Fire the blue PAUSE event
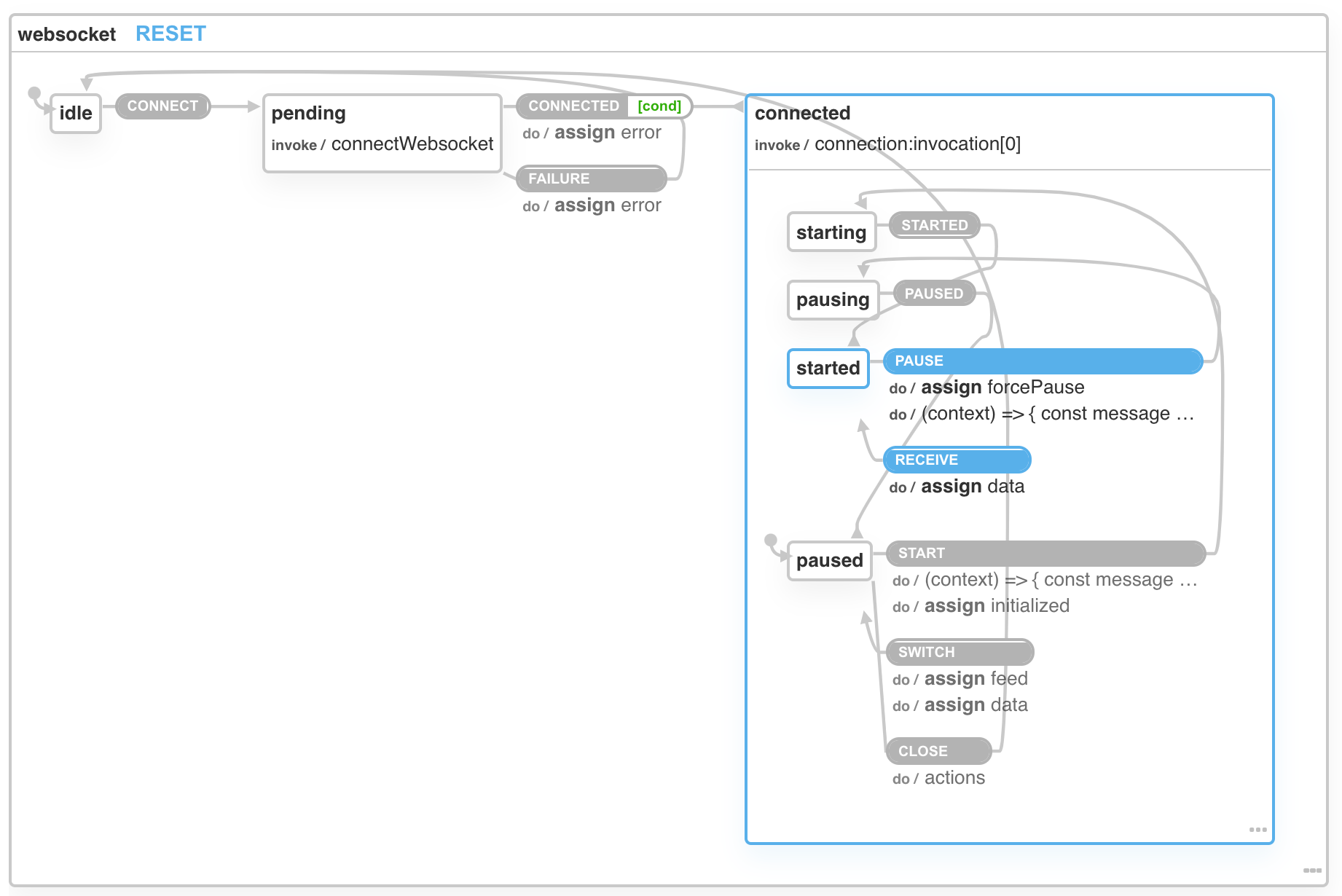Screen dimensions: 1342x896 click(x=1042, y=361)
